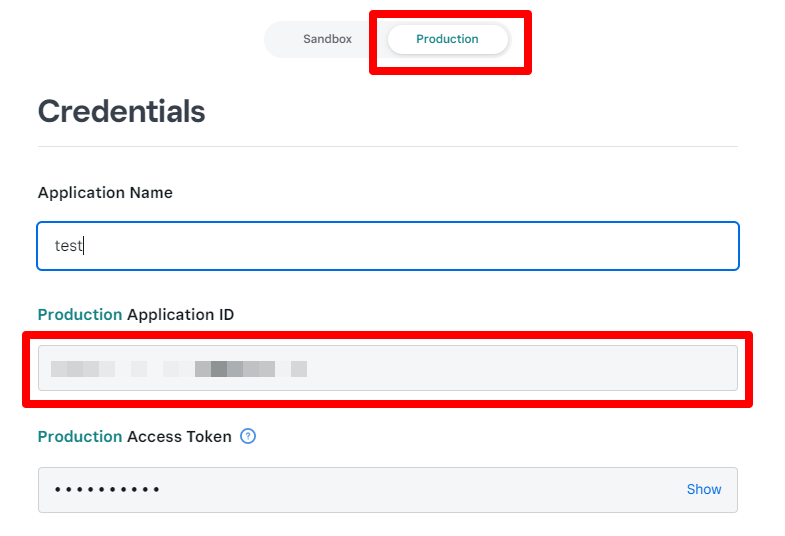Click the token's masked dot characters

click(107, 489)
